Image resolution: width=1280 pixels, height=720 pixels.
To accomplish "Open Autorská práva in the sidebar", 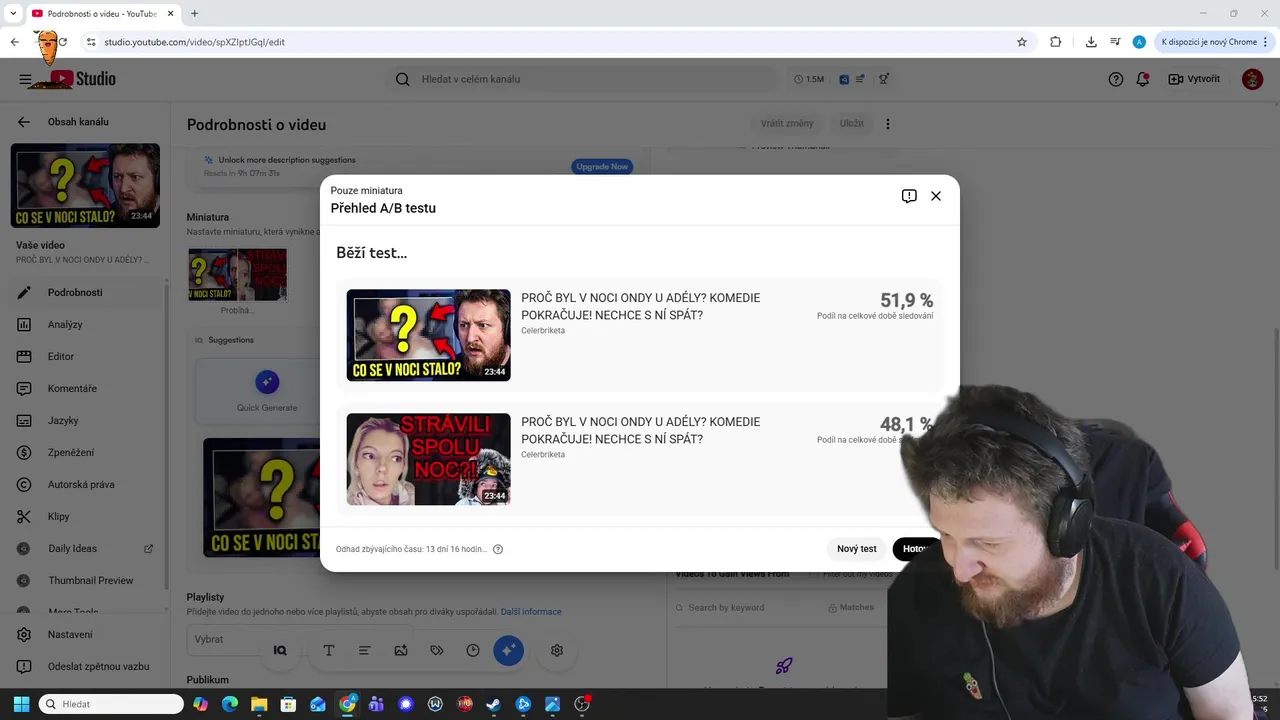I will click(x=85, y=484).
